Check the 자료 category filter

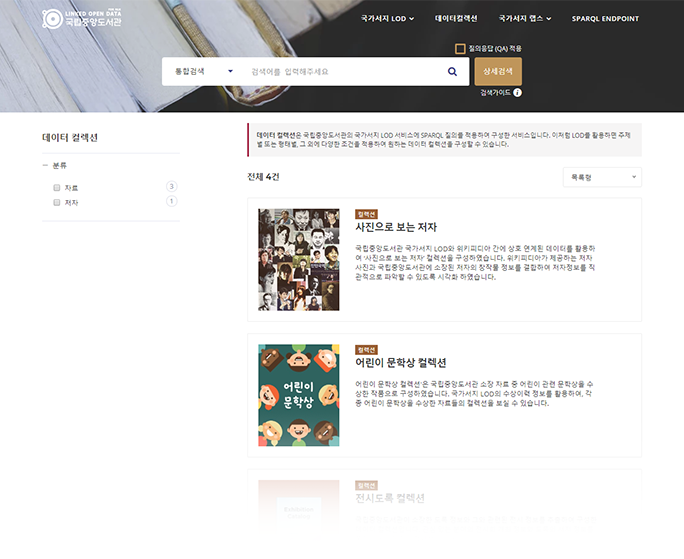click(57, 188)
